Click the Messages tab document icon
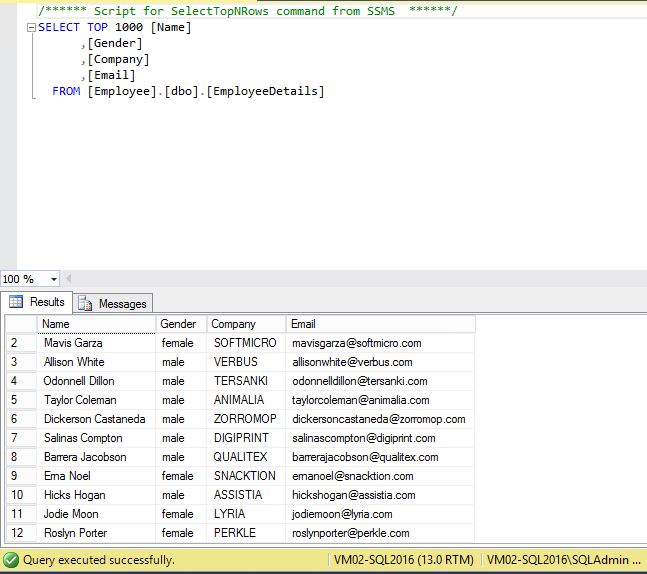The height and width of the screenshot is (574, 647). pyautogui.click(x=86, y=303)
